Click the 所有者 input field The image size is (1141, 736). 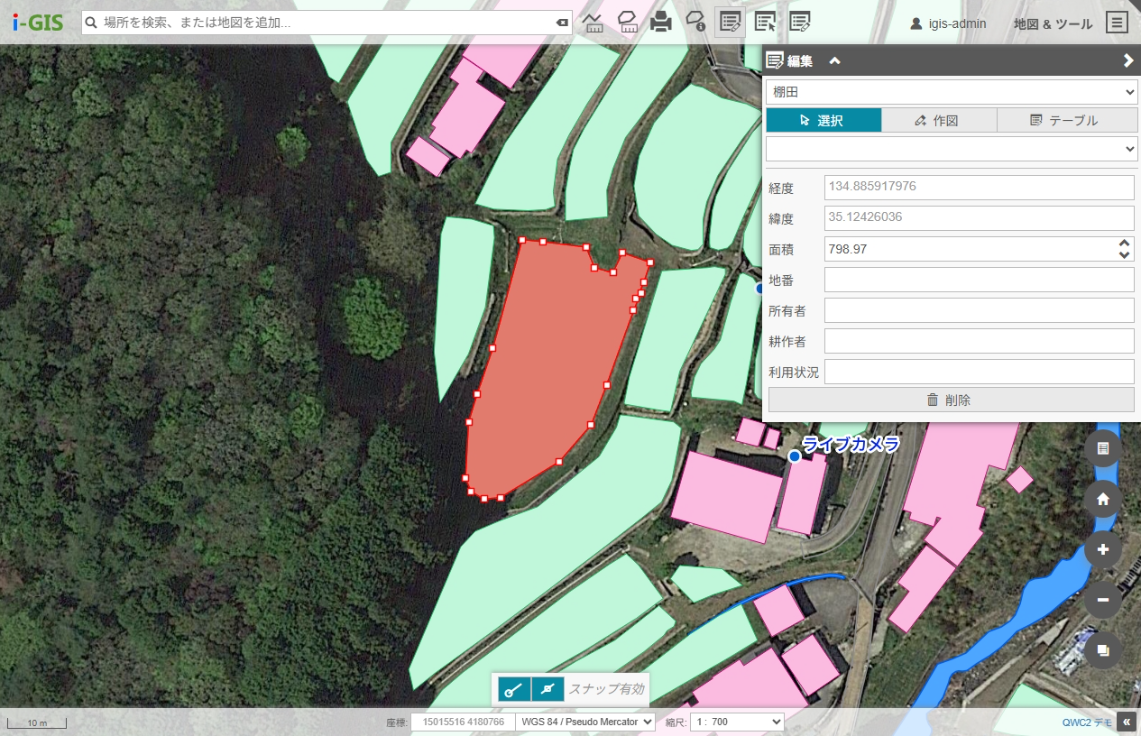(x=979, y=310)
